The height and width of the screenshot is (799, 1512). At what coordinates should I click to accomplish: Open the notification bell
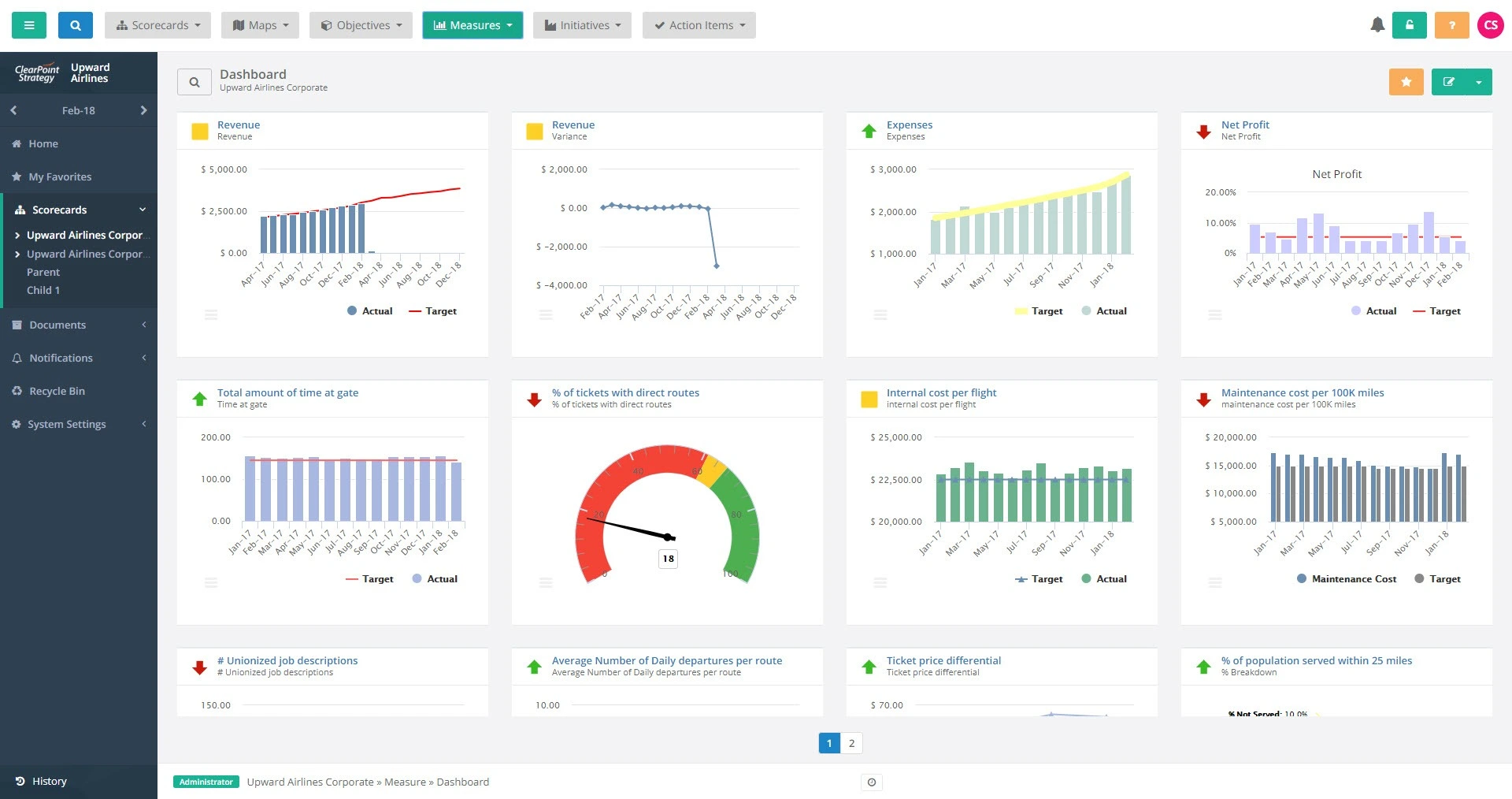tap(1377, 24)
